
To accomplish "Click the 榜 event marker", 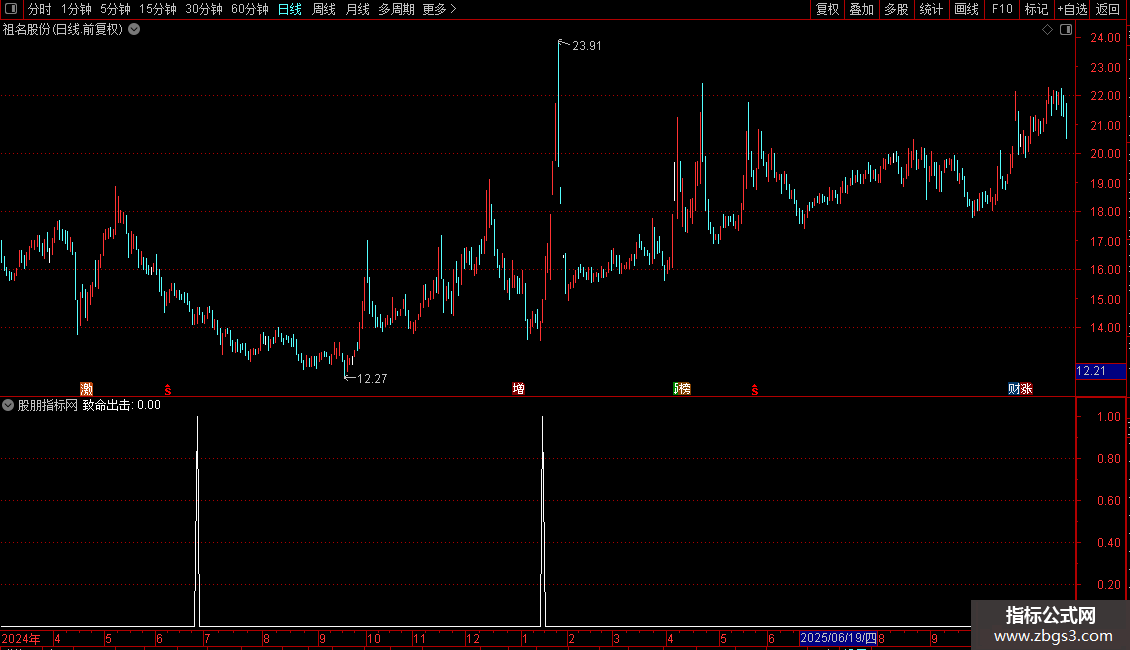I will pos(684,389).
